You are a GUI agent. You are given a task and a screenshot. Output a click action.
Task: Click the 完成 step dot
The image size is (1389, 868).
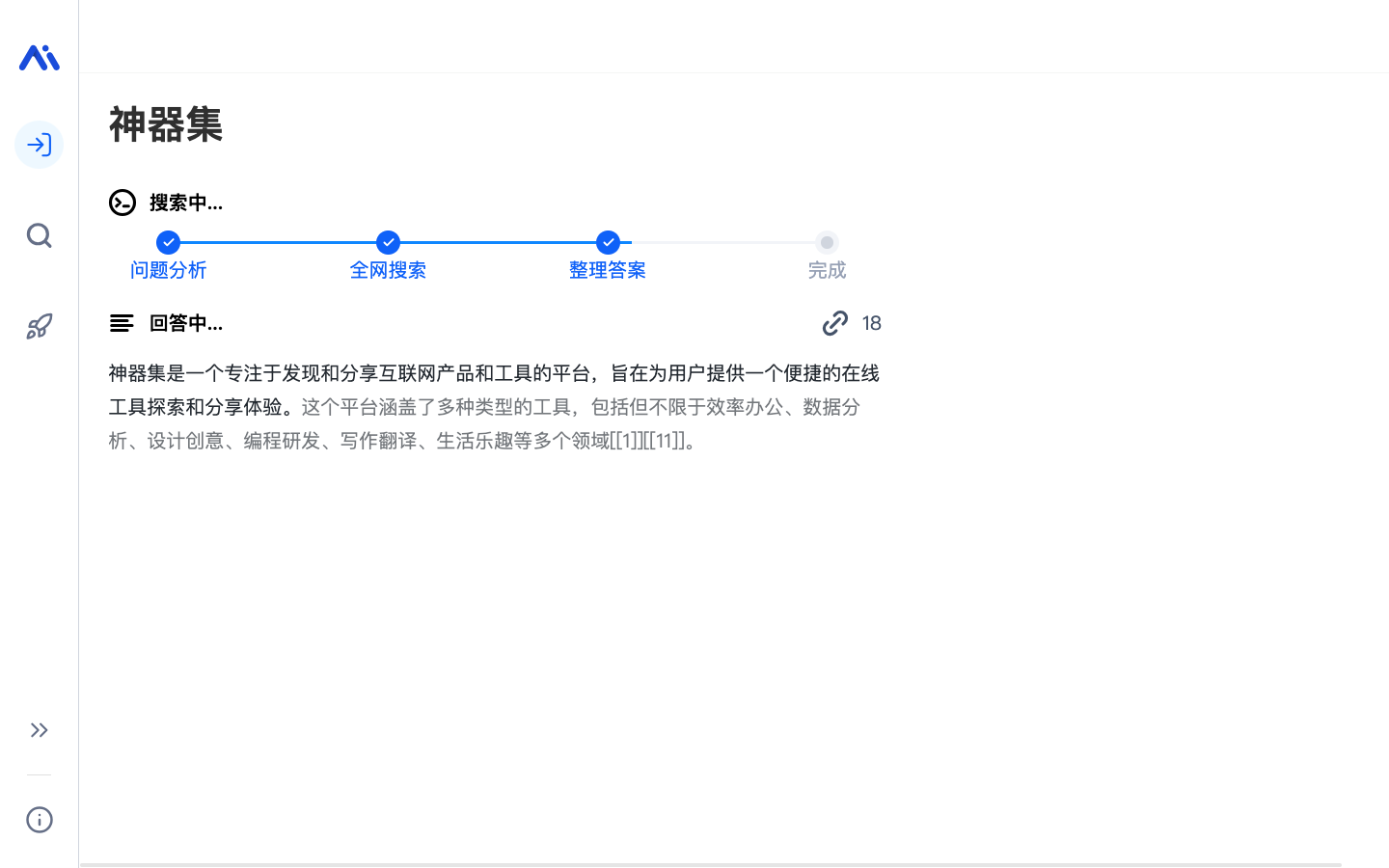tap(827, 242)
